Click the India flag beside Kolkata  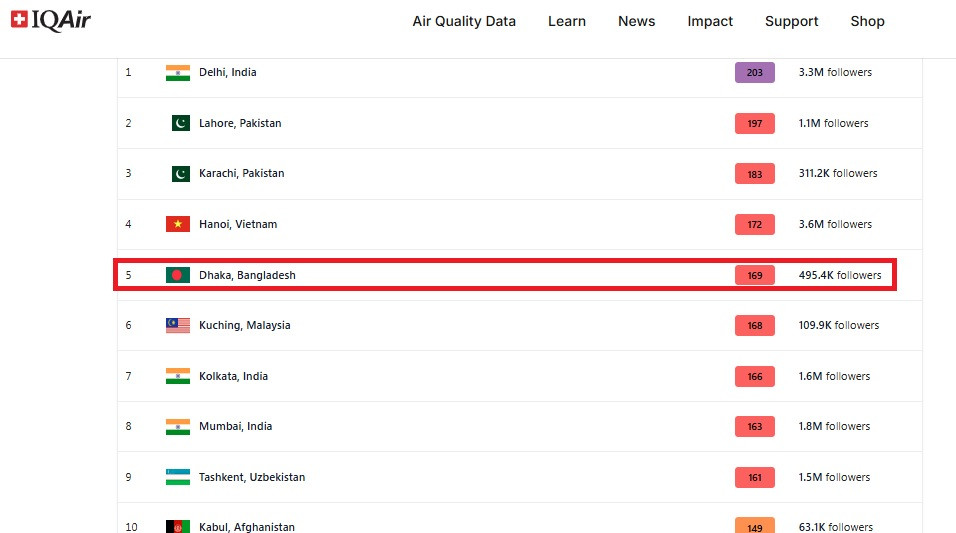tap(177, 376)
